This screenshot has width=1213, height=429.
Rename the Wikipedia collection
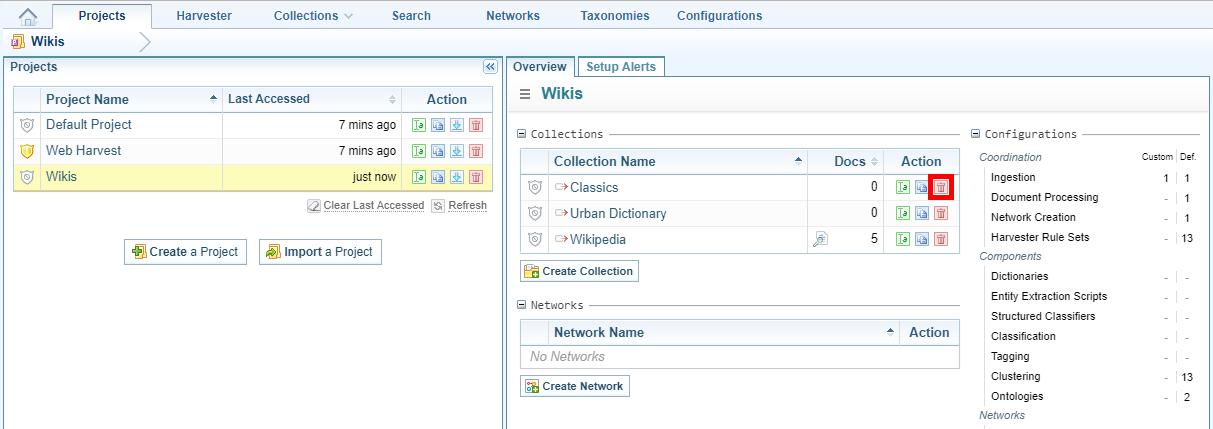(903, 239)
